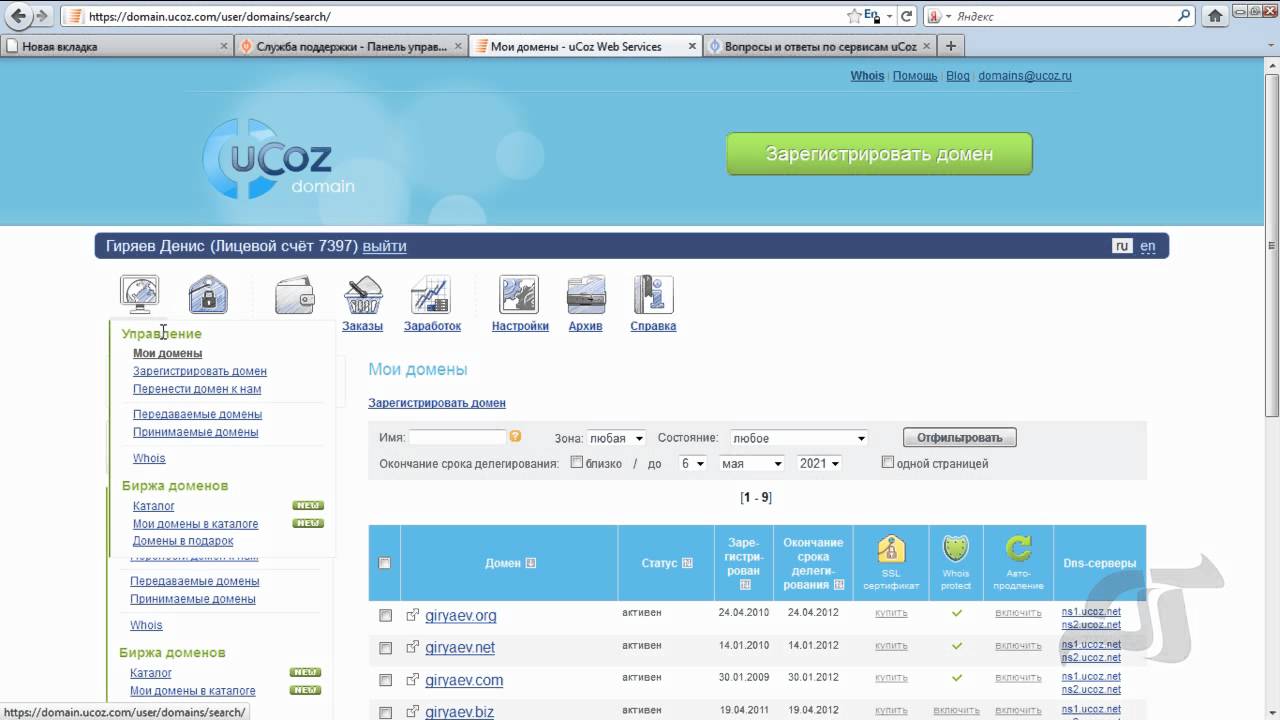Select Домены в подарок menu item

pyautogui.click(x=183, y=541)
